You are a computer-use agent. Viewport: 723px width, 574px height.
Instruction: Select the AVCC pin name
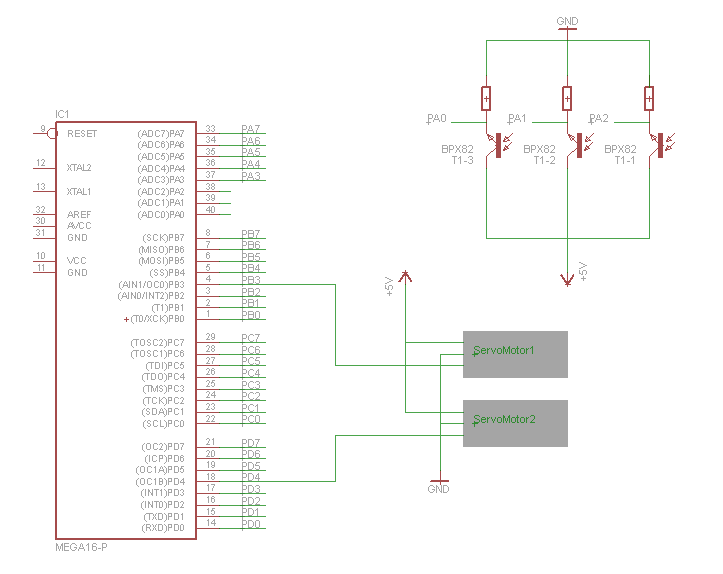79,226
